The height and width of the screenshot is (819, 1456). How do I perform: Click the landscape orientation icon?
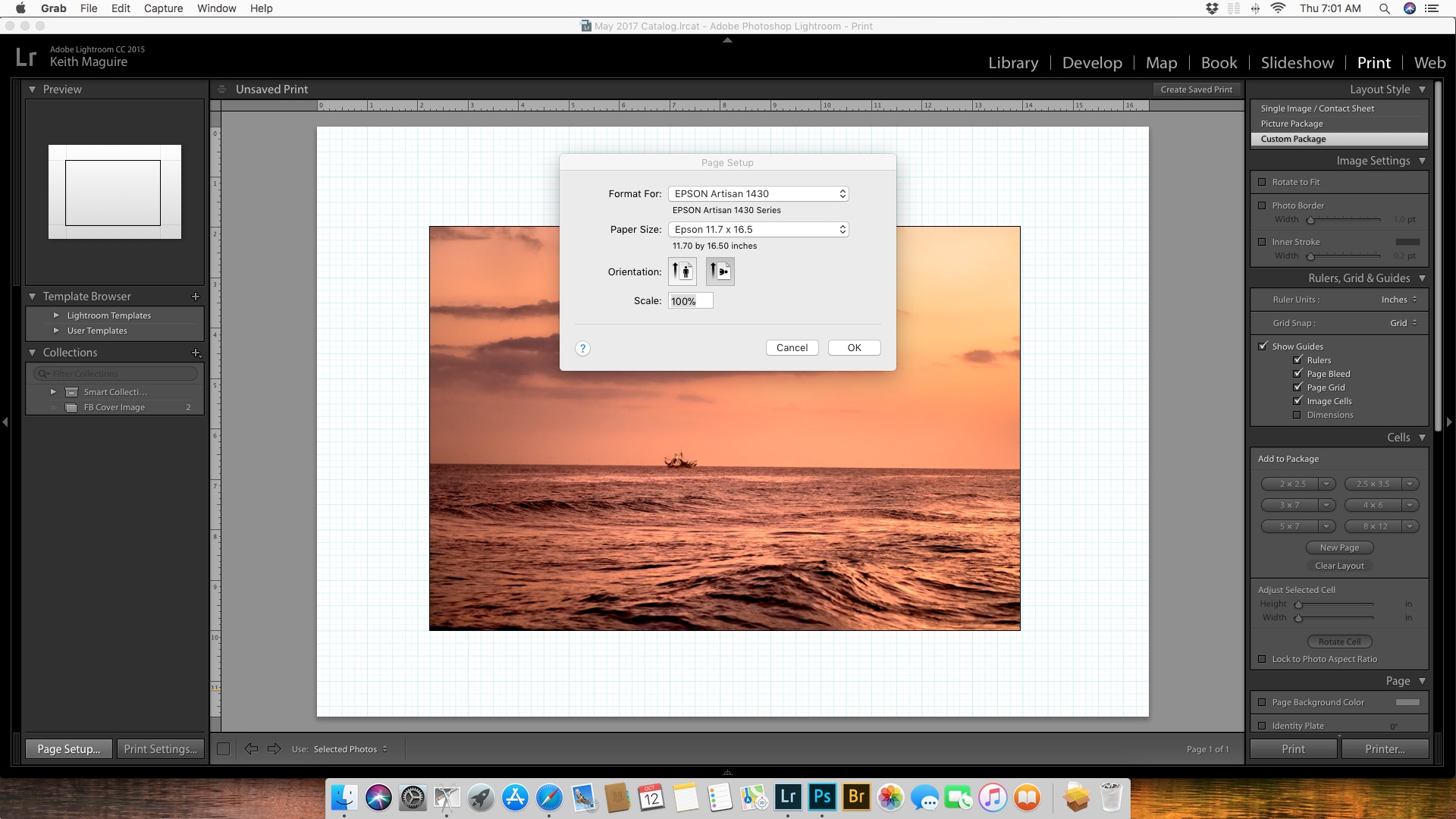coord(719,270)
